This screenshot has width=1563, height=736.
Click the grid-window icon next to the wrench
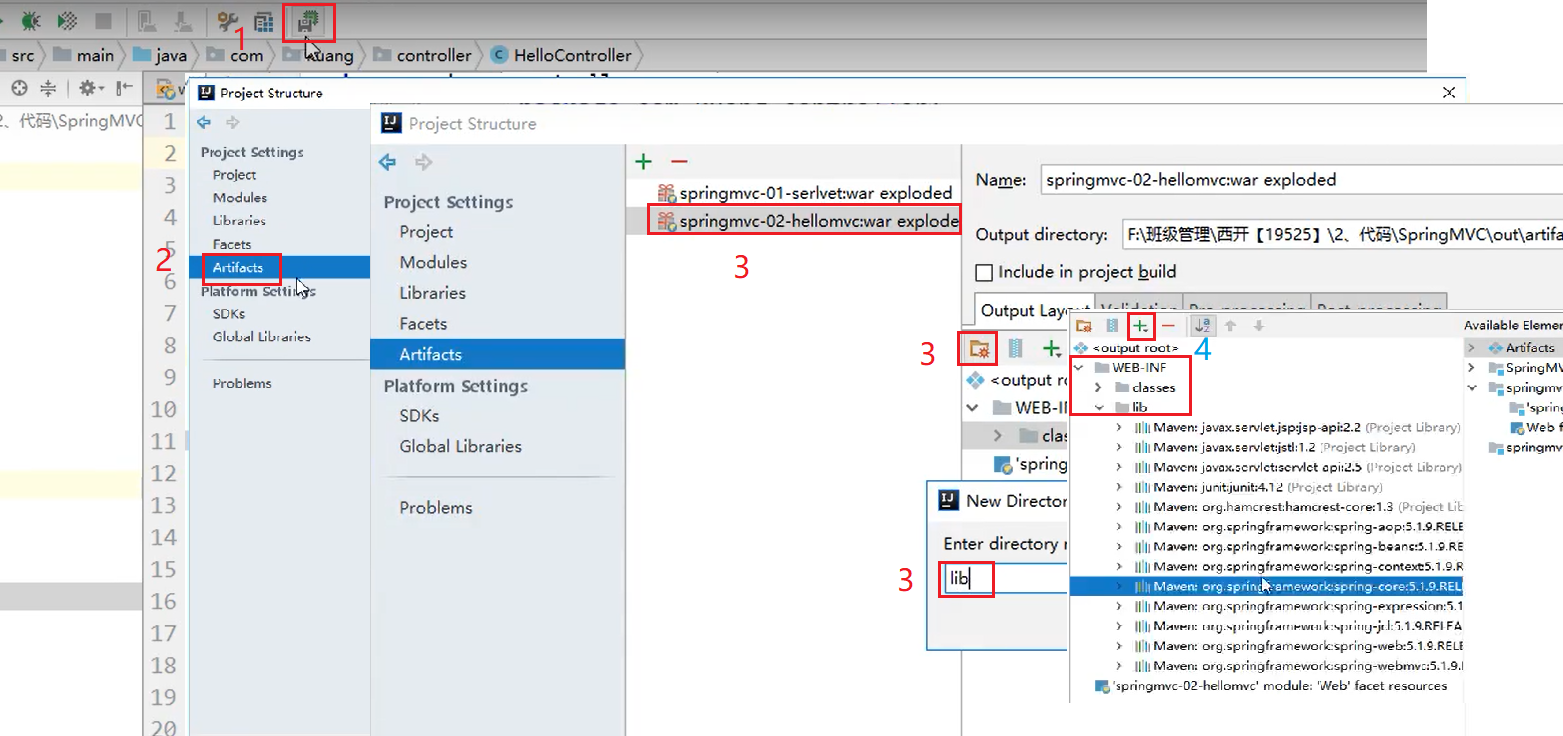[264, 21]
